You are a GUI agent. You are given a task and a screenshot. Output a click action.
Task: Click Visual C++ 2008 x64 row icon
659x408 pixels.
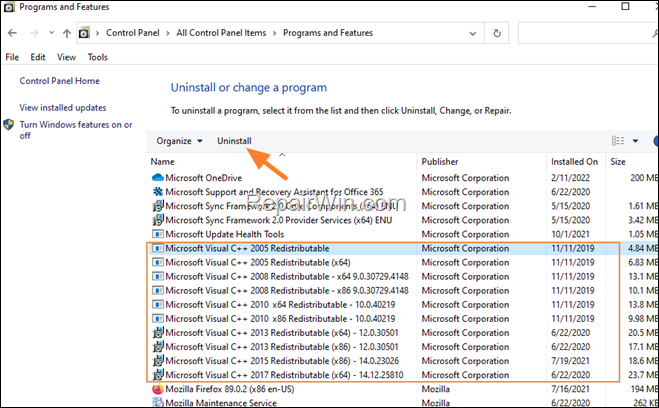pos(158,276)
